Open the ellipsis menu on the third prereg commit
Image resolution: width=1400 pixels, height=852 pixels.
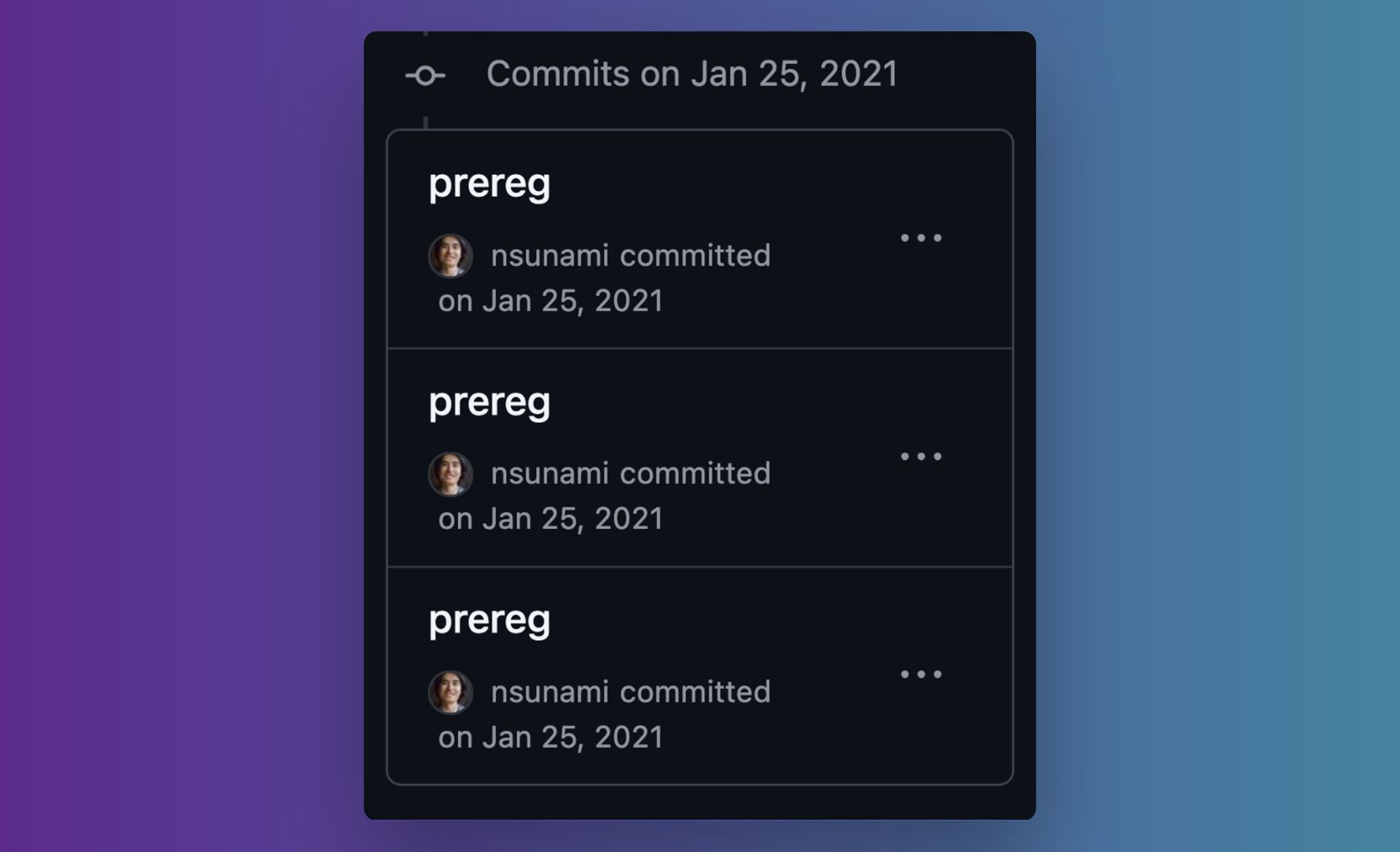tap(922, 674)
